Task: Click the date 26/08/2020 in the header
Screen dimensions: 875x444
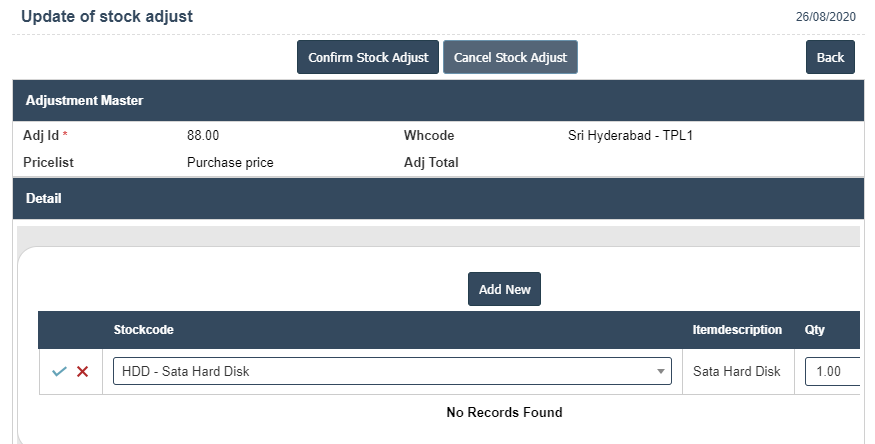Action: point(828,18)
